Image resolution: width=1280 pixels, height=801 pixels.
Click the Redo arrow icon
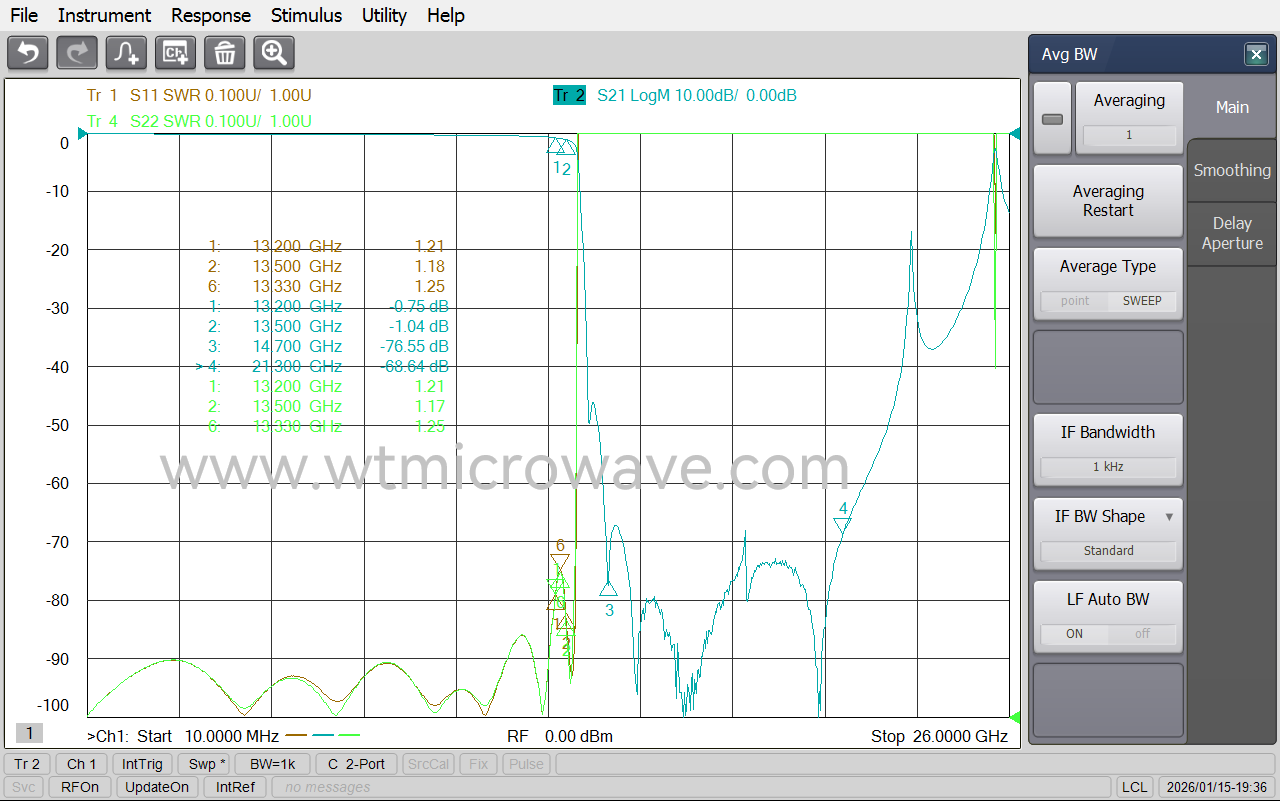point(77,53)
